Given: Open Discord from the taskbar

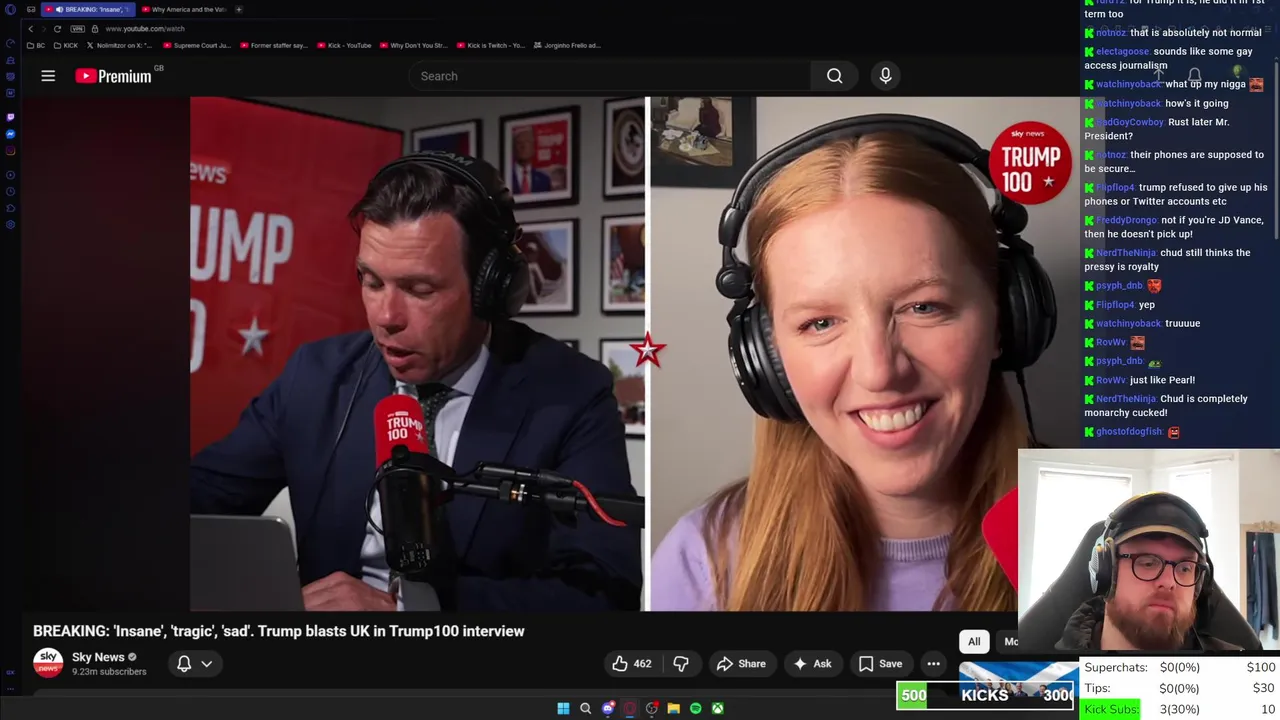Looking at the screenshot, I should point(607,709).
